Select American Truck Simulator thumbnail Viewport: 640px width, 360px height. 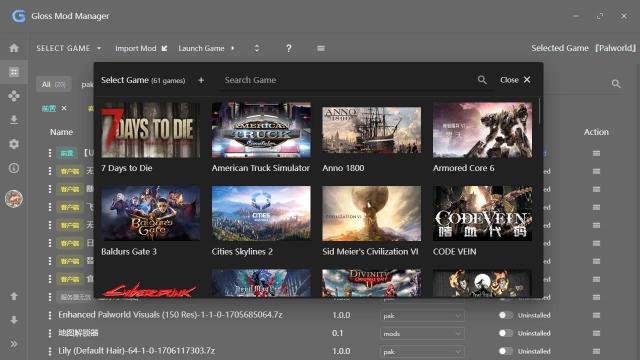261,130
